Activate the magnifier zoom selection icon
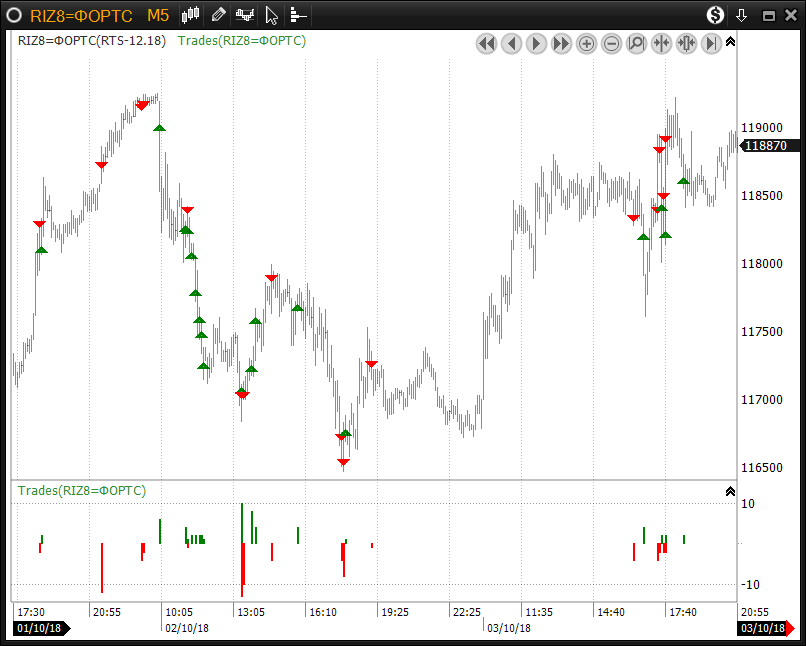This screenshot has height=646, width=806. point(636,44)
